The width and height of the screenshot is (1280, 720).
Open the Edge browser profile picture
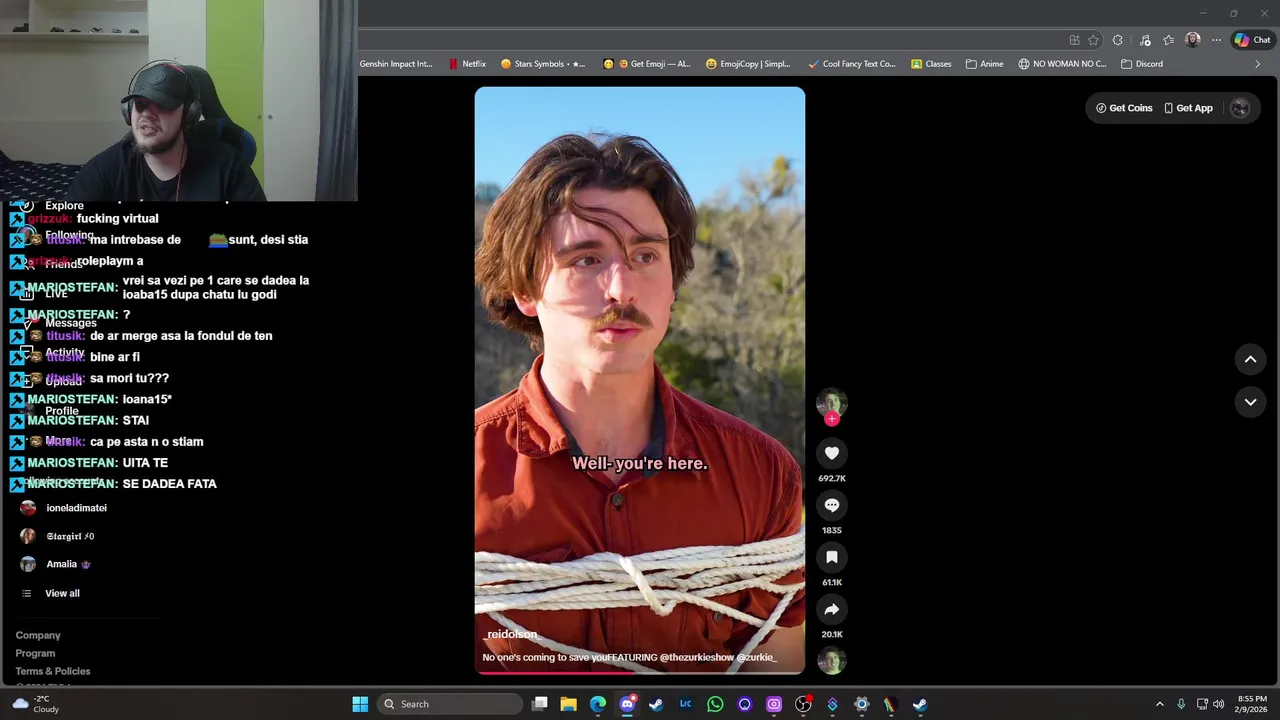point(1192,40)
